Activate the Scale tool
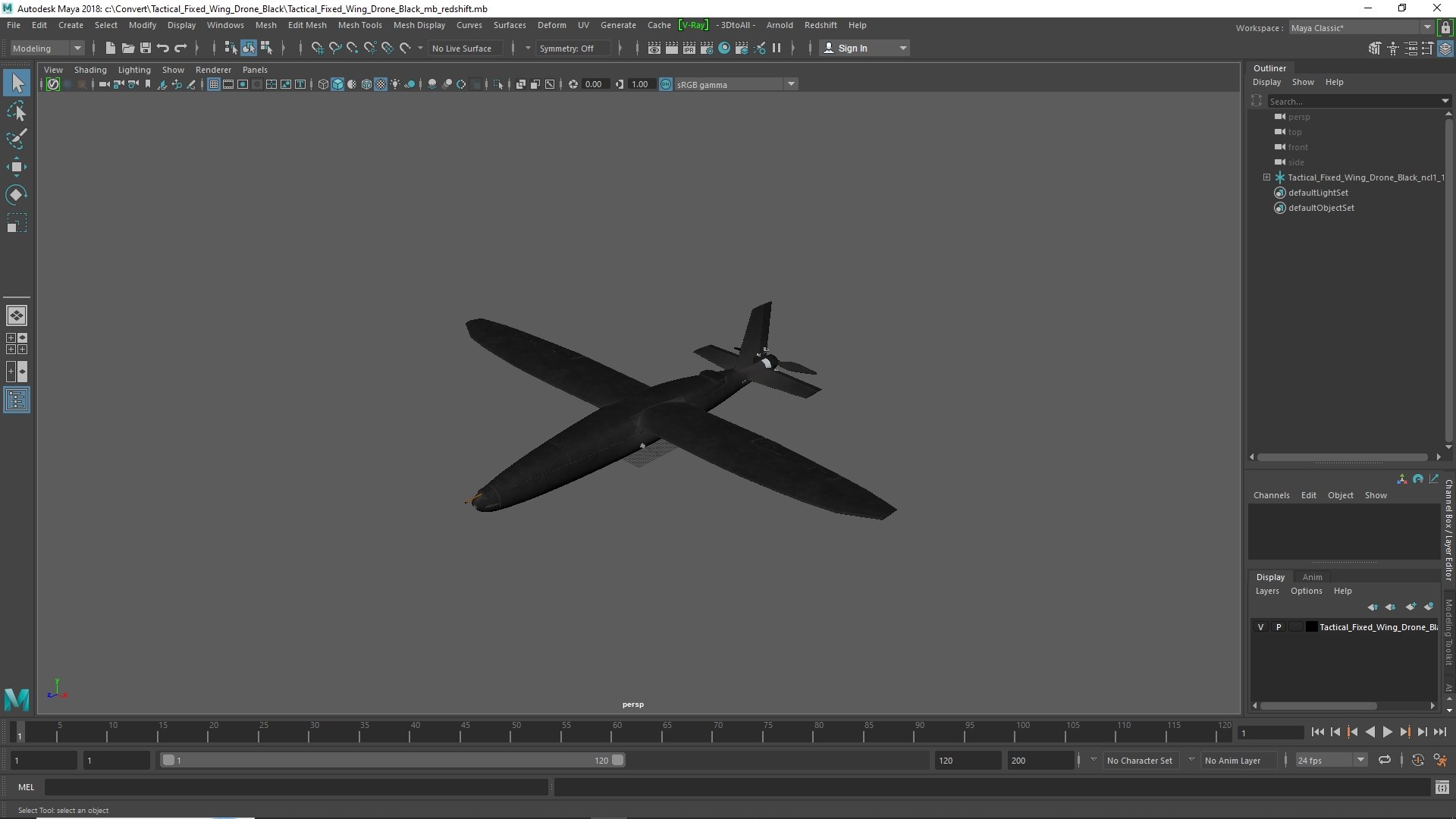The height and width of the screenshot is (819, 1456). pos(17,224)
